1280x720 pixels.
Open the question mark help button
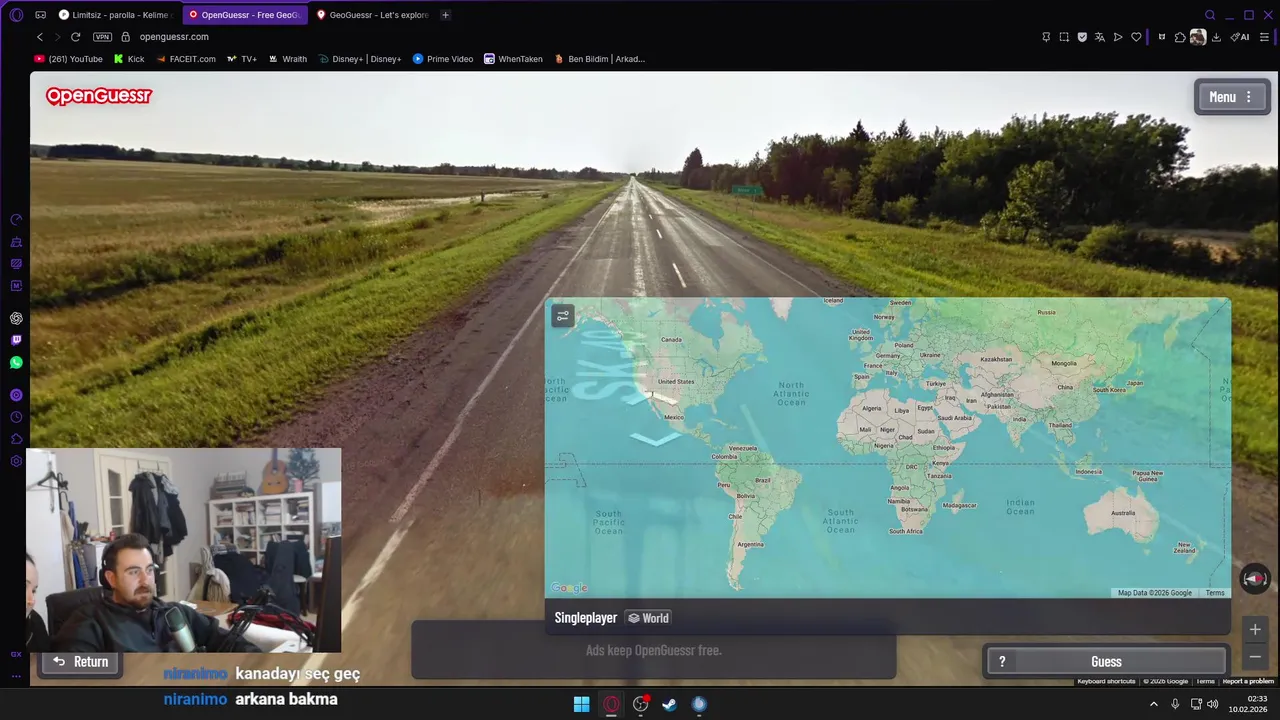(1002, 661)
